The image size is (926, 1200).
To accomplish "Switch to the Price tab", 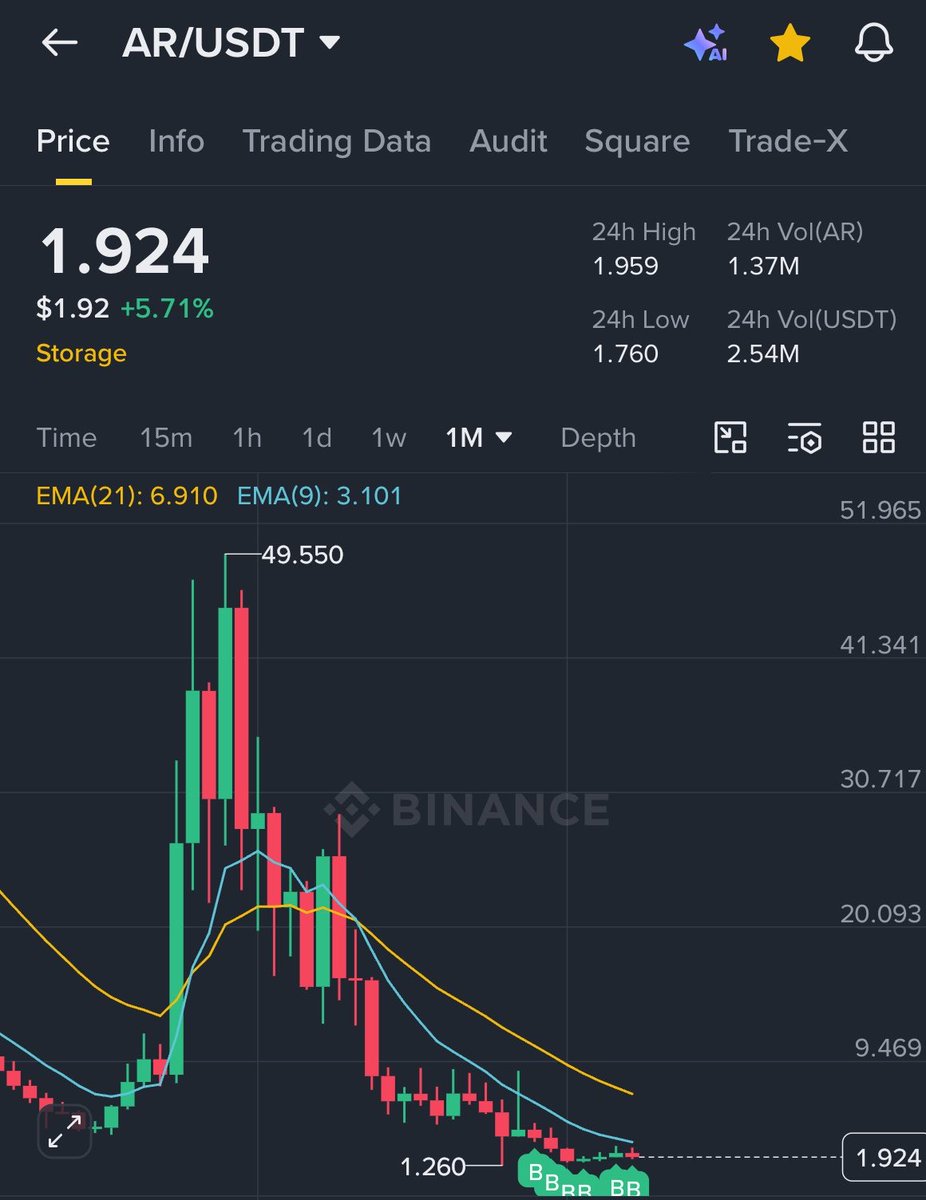I will pos(73,142).
